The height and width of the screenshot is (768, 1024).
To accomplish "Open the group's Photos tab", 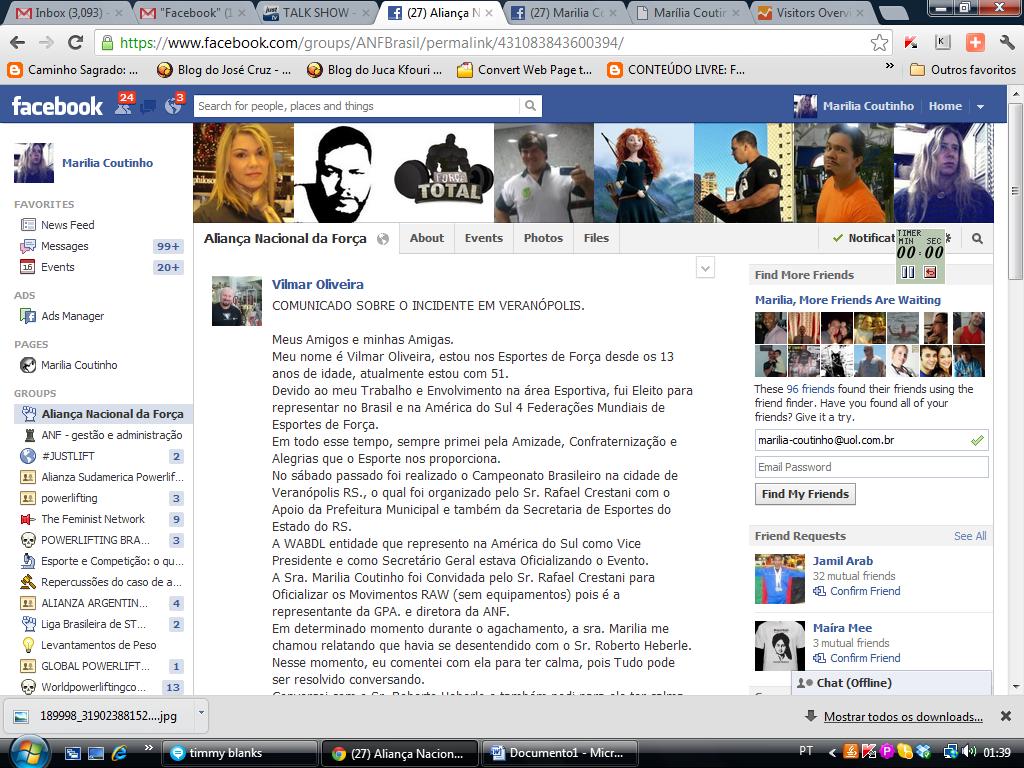I will 543,238.
